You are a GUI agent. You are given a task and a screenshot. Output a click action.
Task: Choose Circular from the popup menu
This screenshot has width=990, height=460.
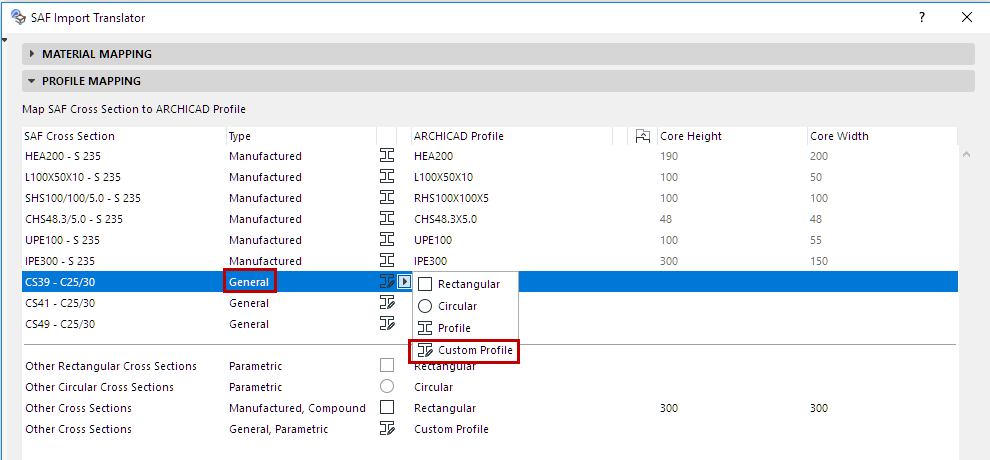click(x=465, y=306)
